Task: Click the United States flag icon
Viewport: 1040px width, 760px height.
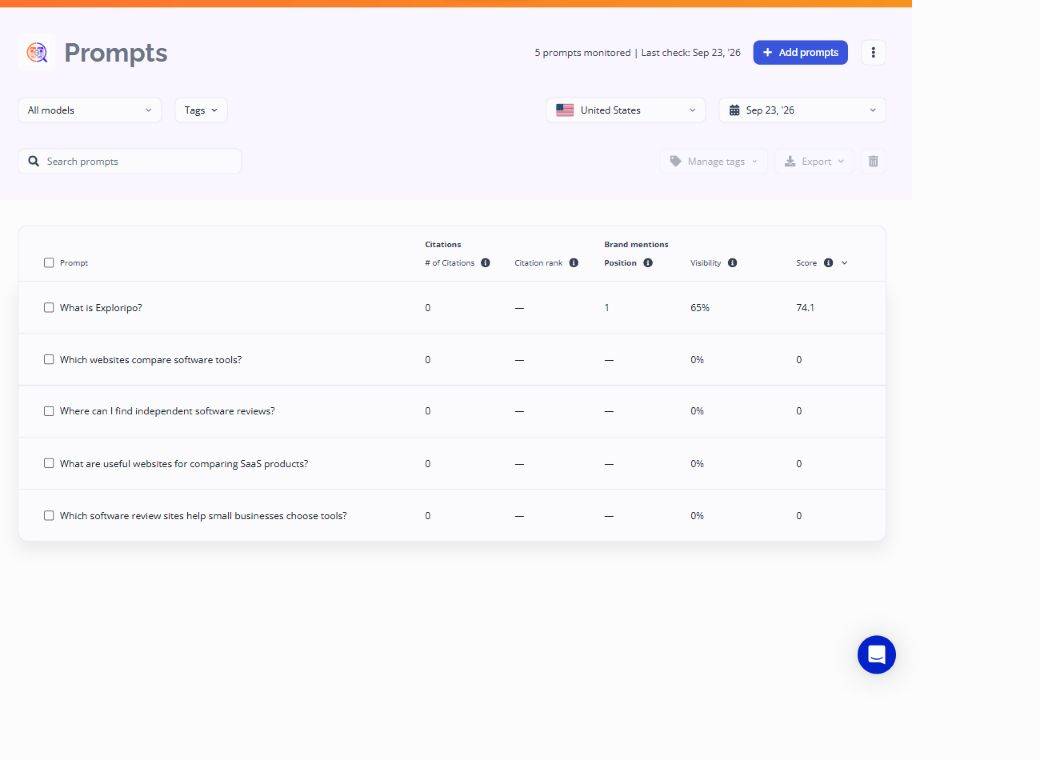Action: [x=564, y=110]
